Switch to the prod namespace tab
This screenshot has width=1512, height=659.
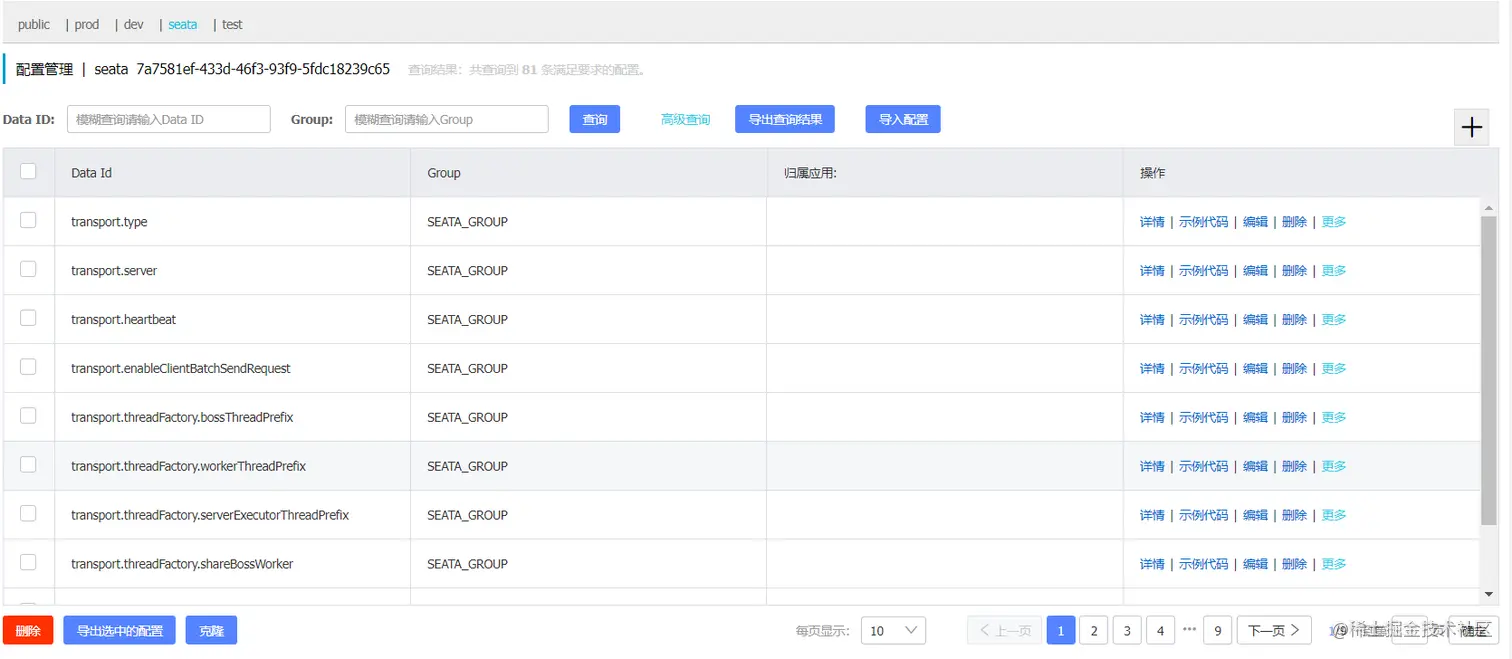pyautogui.click(x=87, y=24)
